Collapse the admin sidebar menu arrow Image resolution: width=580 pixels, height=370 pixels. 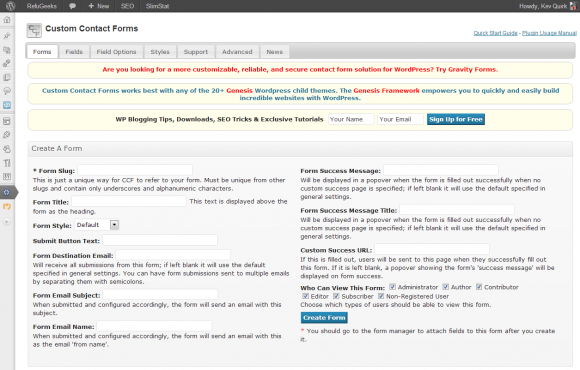click(x=7, y=222)
